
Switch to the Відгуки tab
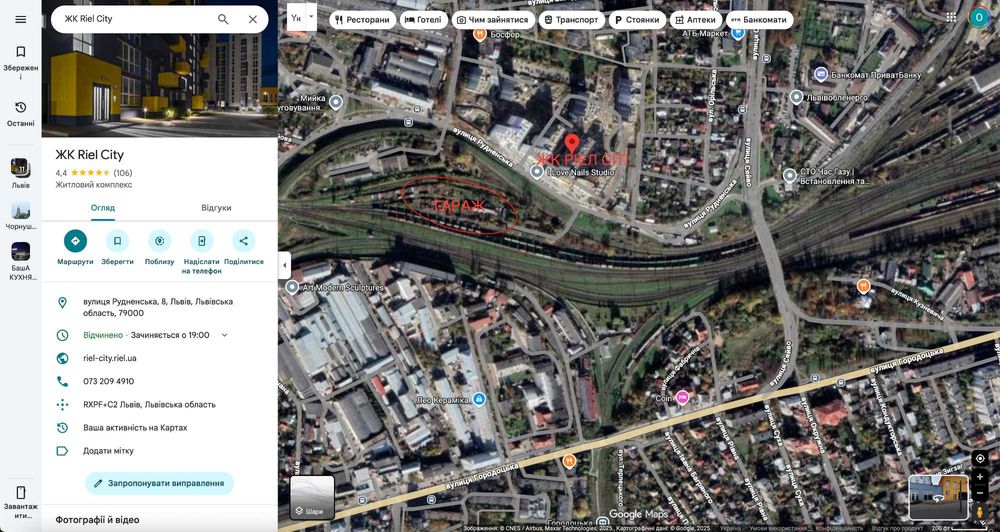pos(216,208)
